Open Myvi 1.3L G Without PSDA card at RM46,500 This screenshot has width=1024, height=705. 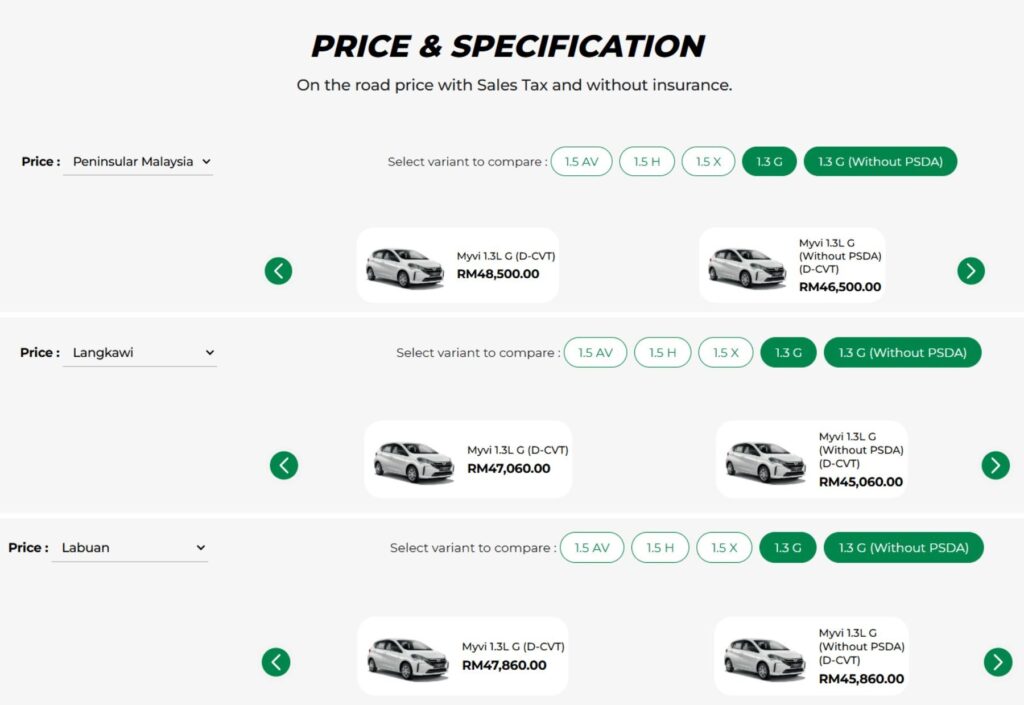click(x=792, y=265)
